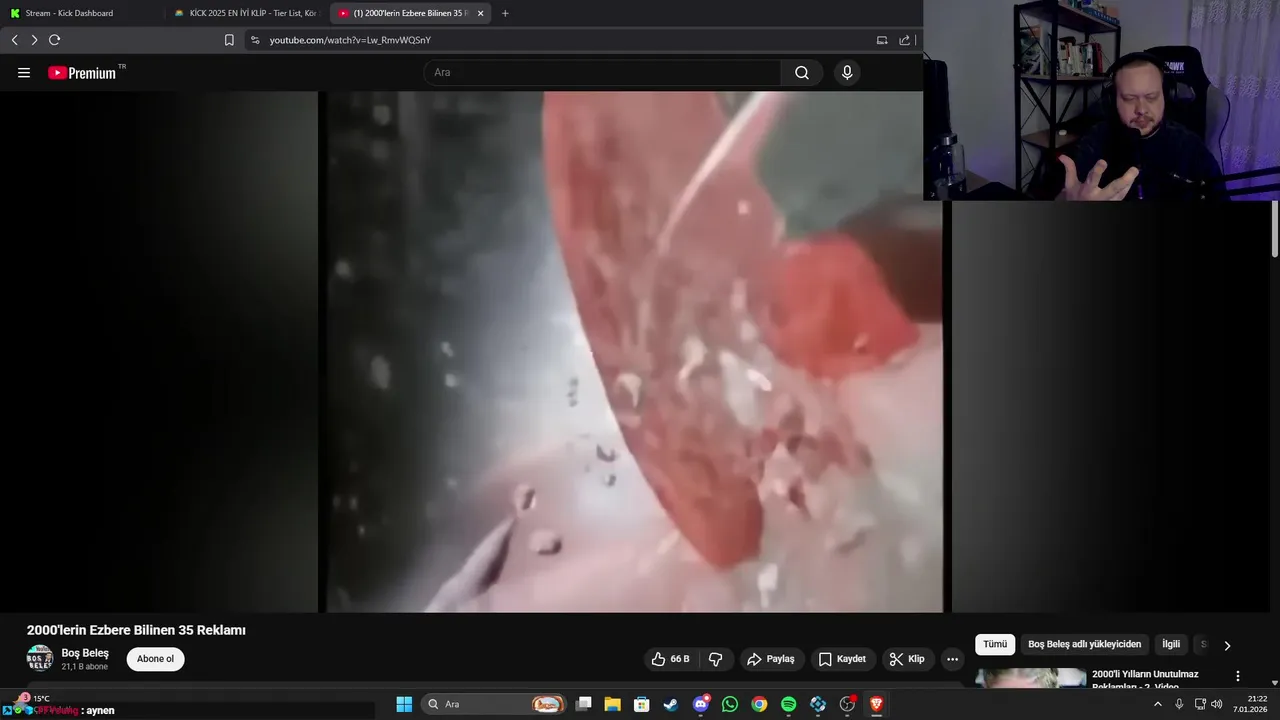Open clock and date 21:22 panel

pos(1251,704)
